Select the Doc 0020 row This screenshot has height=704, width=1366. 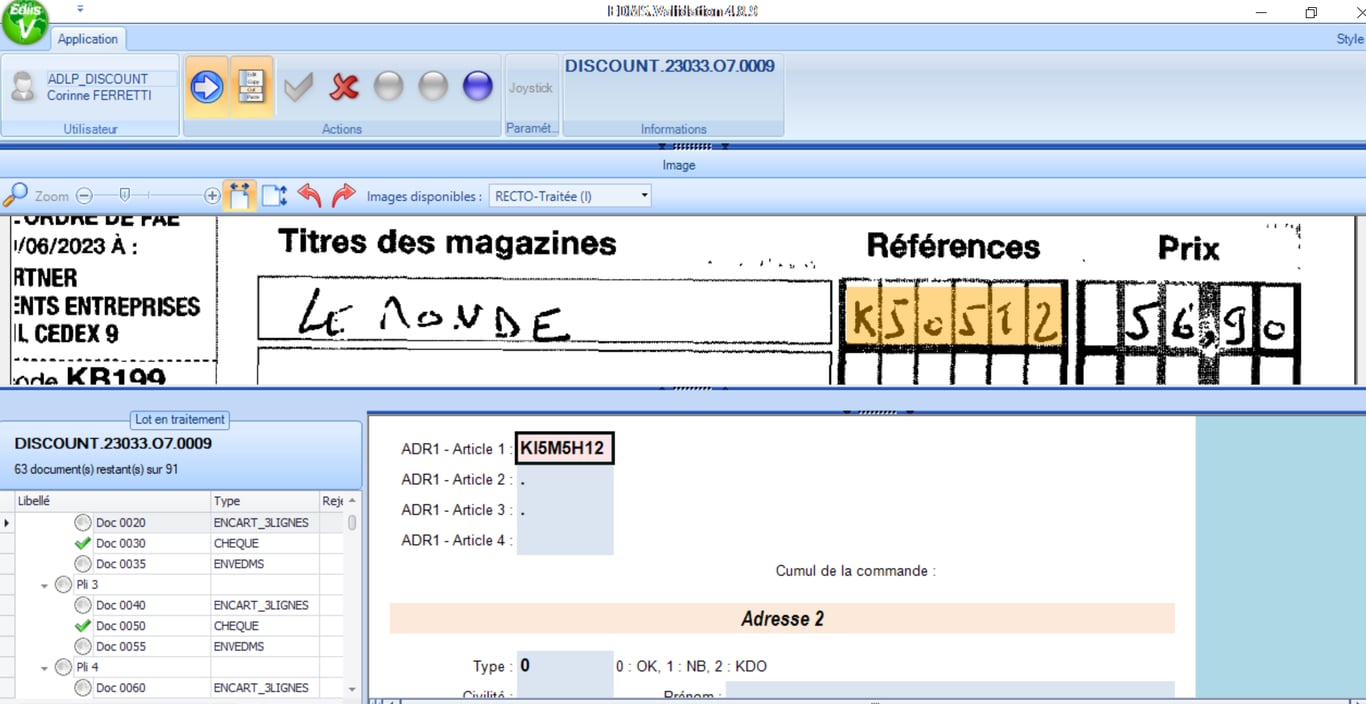coord(172,522)
